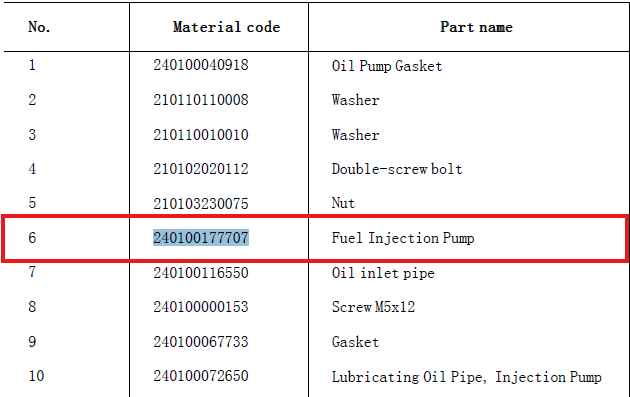Select the Oil Pump Gasket entry

click(x=387, y=66)
